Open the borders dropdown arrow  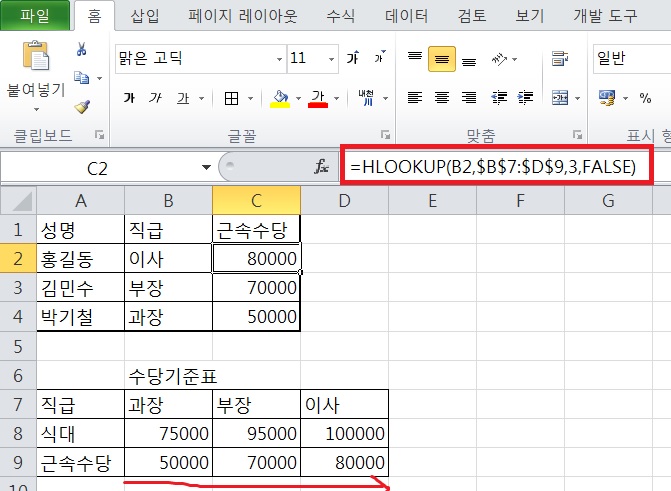click(250, 99)
